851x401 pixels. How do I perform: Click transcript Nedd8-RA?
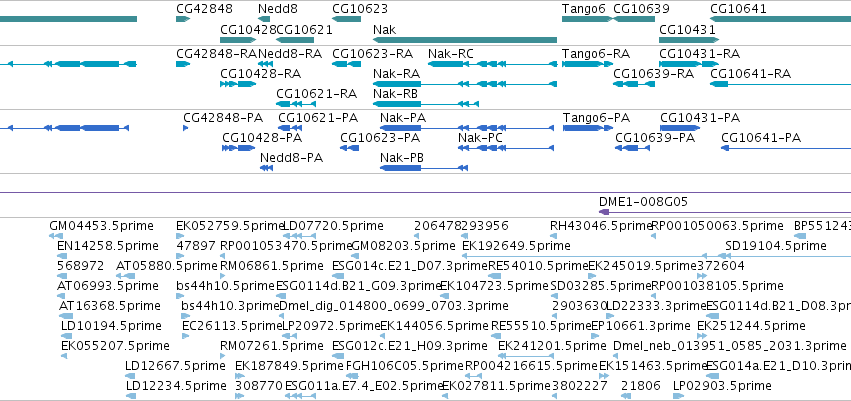click(x=264, y=64)
